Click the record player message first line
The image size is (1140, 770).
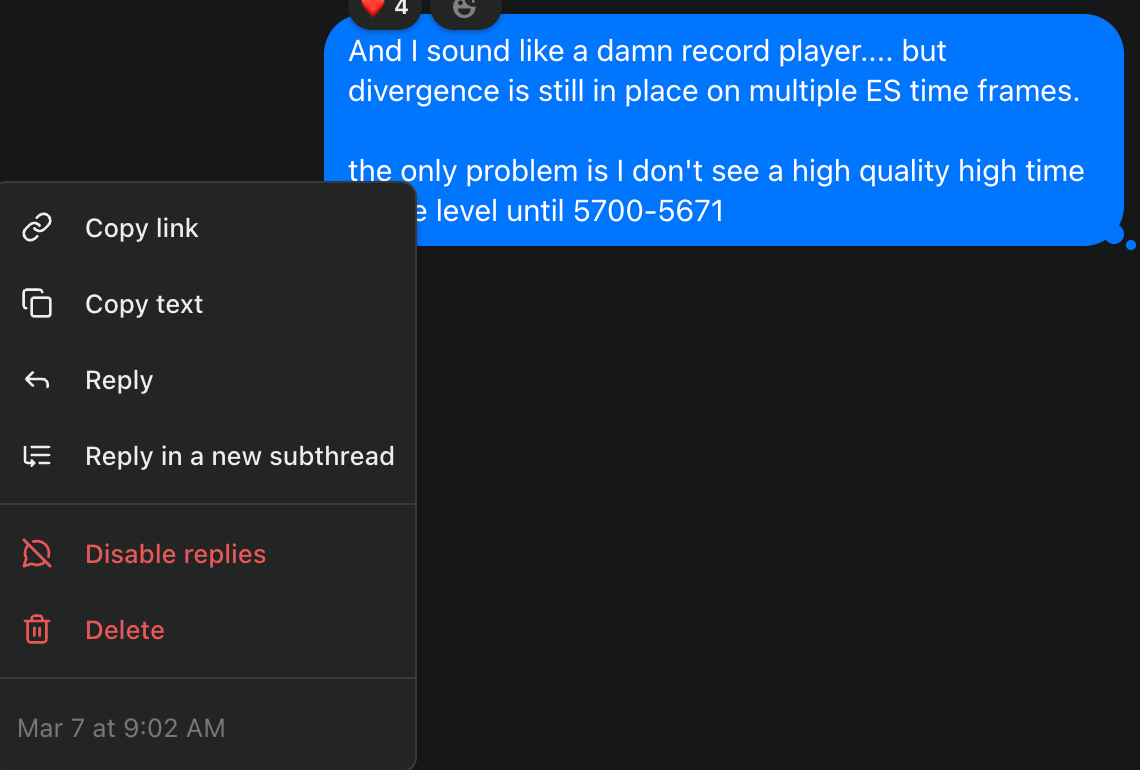[647, 51]
